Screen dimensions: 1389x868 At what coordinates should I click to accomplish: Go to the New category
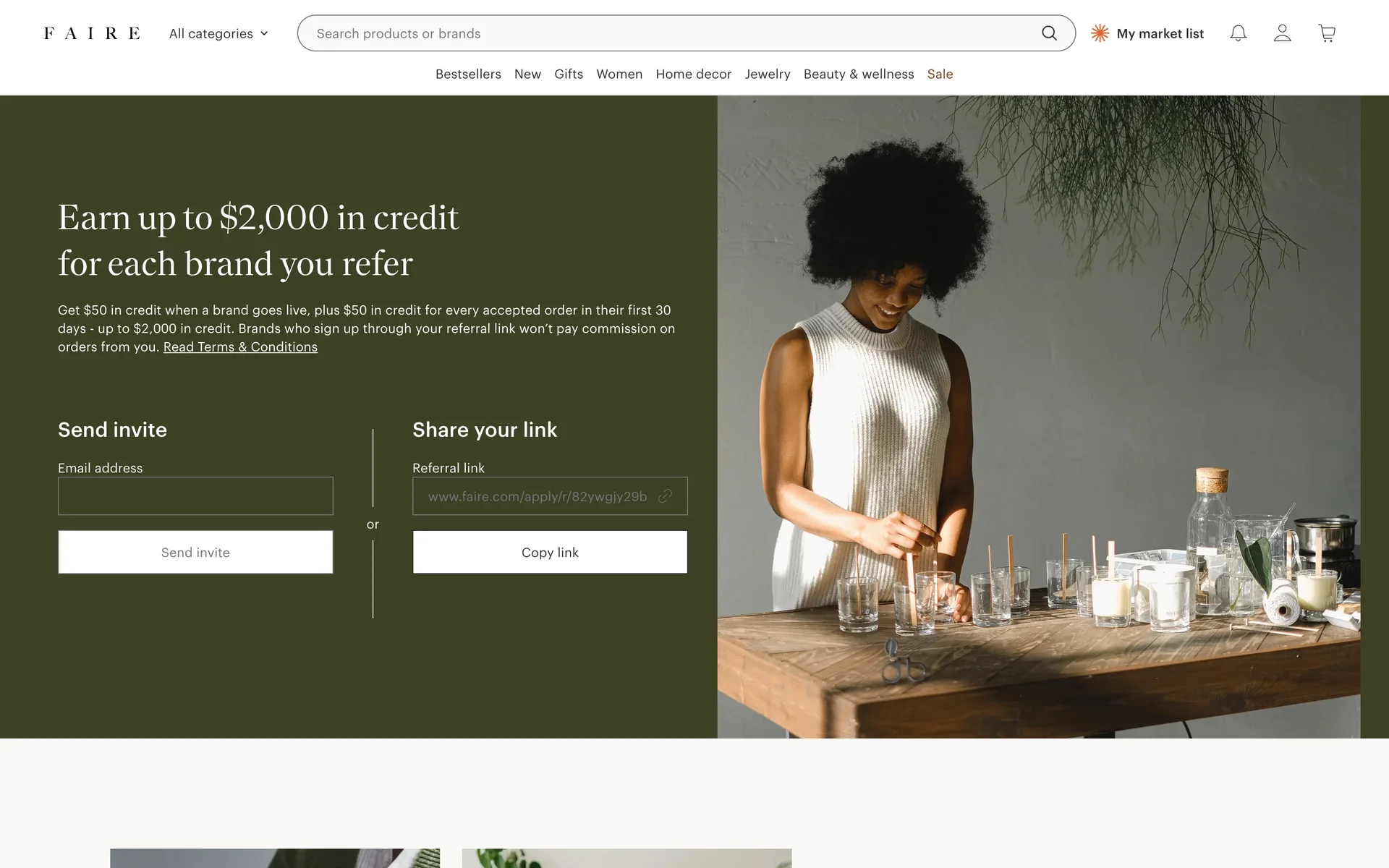(x=527, y=74)
